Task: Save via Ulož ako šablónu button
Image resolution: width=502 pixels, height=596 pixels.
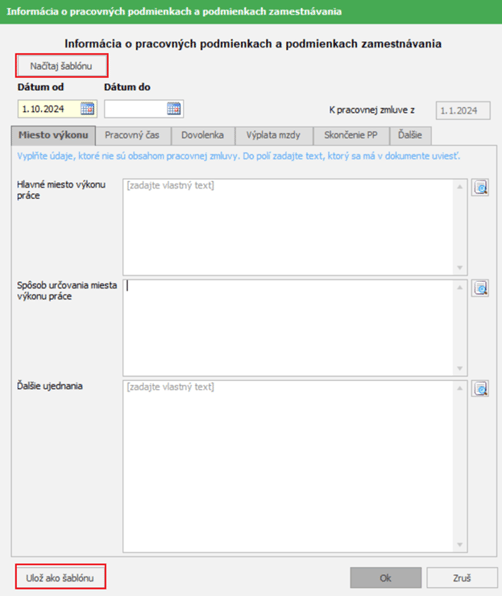Action: tap(60, 578)
